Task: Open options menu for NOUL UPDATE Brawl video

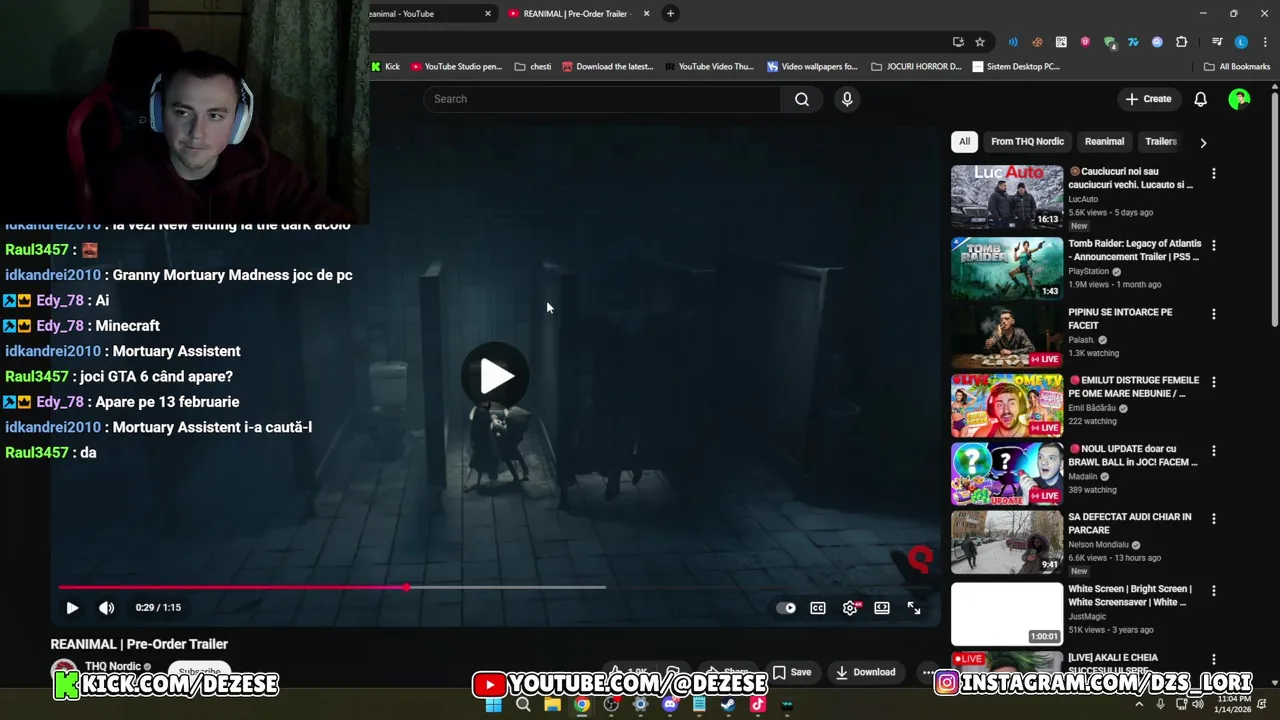Action: [1214, 451]
